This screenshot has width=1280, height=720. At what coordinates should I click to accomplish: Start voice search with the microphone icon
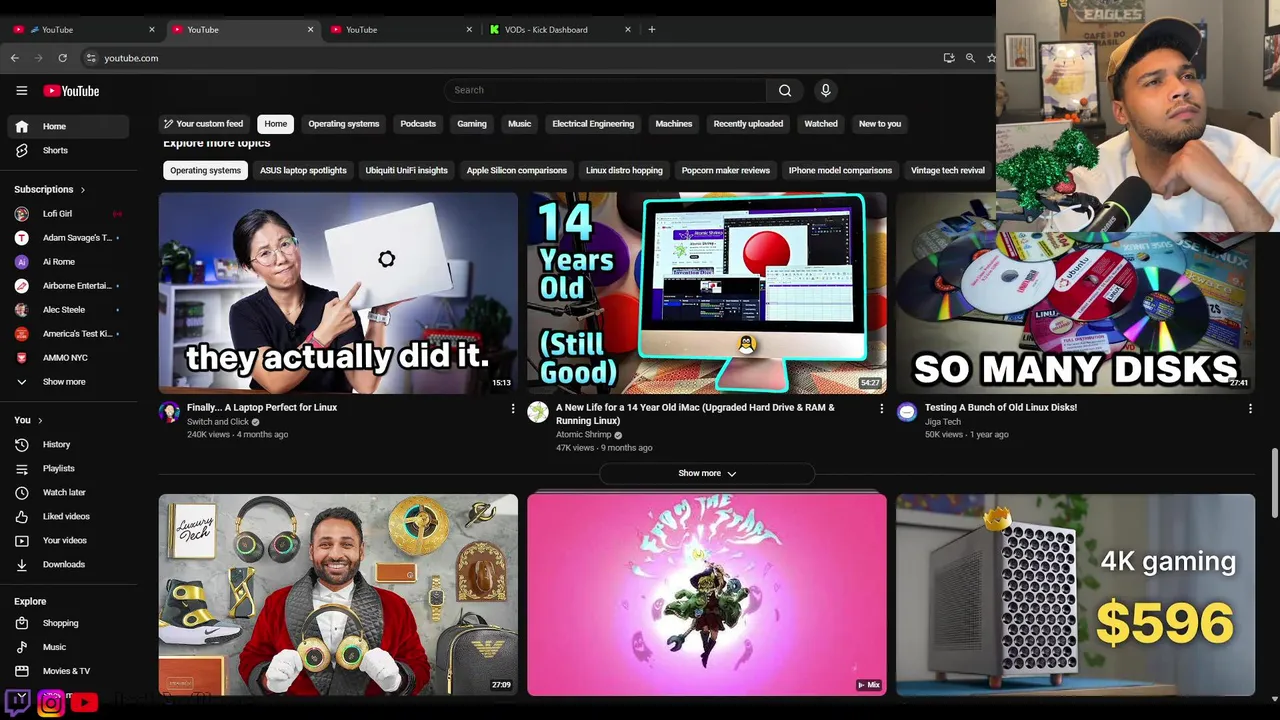[x=825, y=90]
